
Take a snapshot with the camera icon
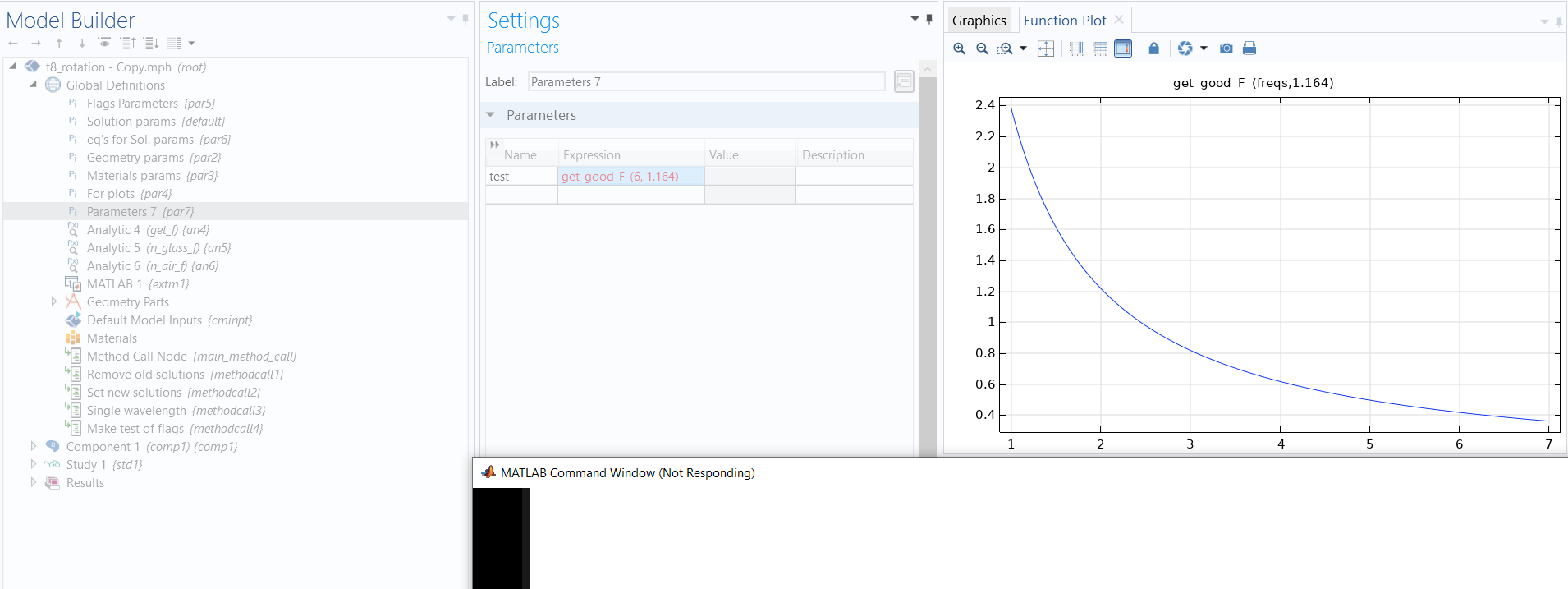tap(1226, 48)
